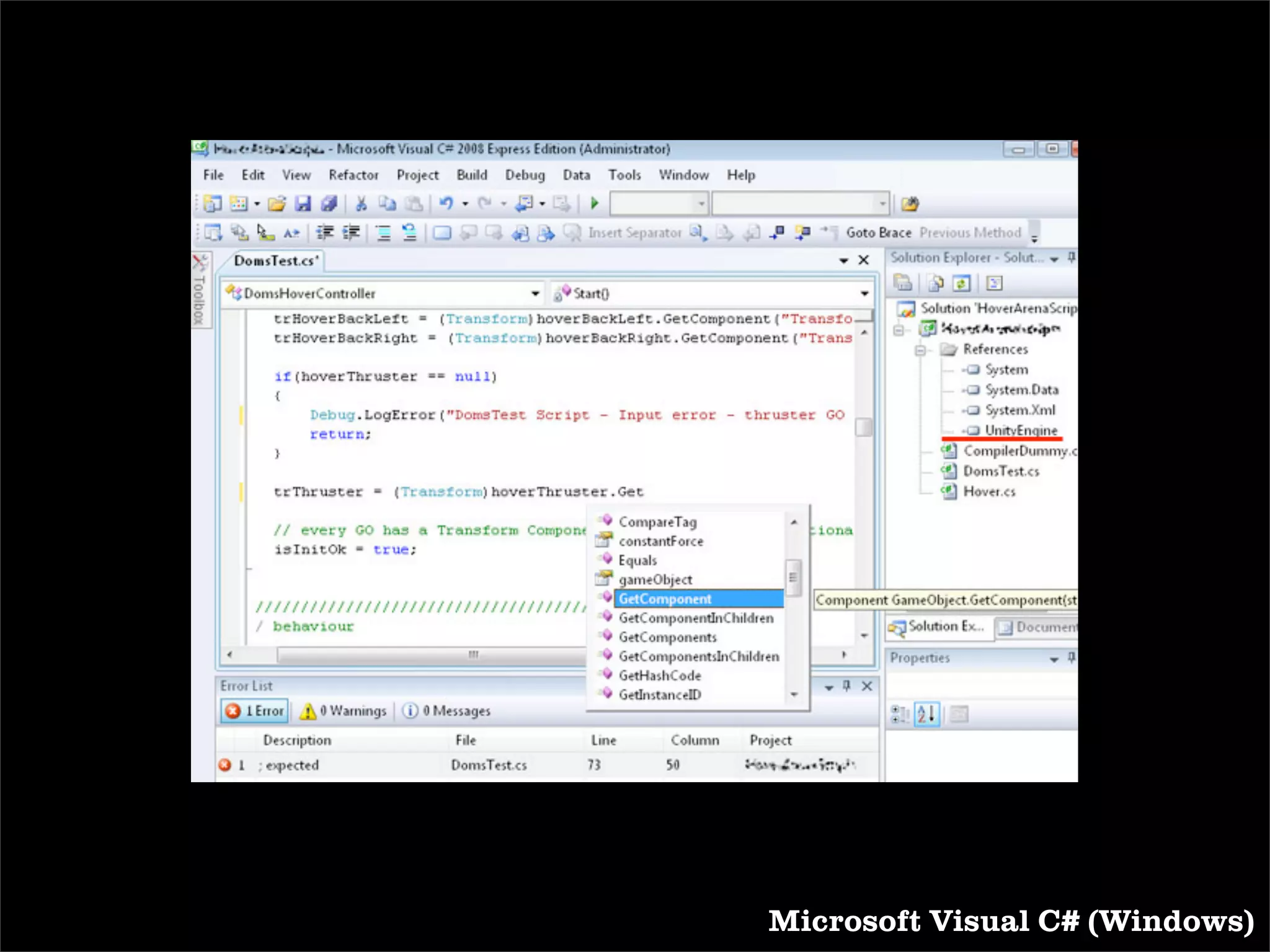
Task: Open the Undo history dropdown arrow
Action: click(x=465, y=203)
